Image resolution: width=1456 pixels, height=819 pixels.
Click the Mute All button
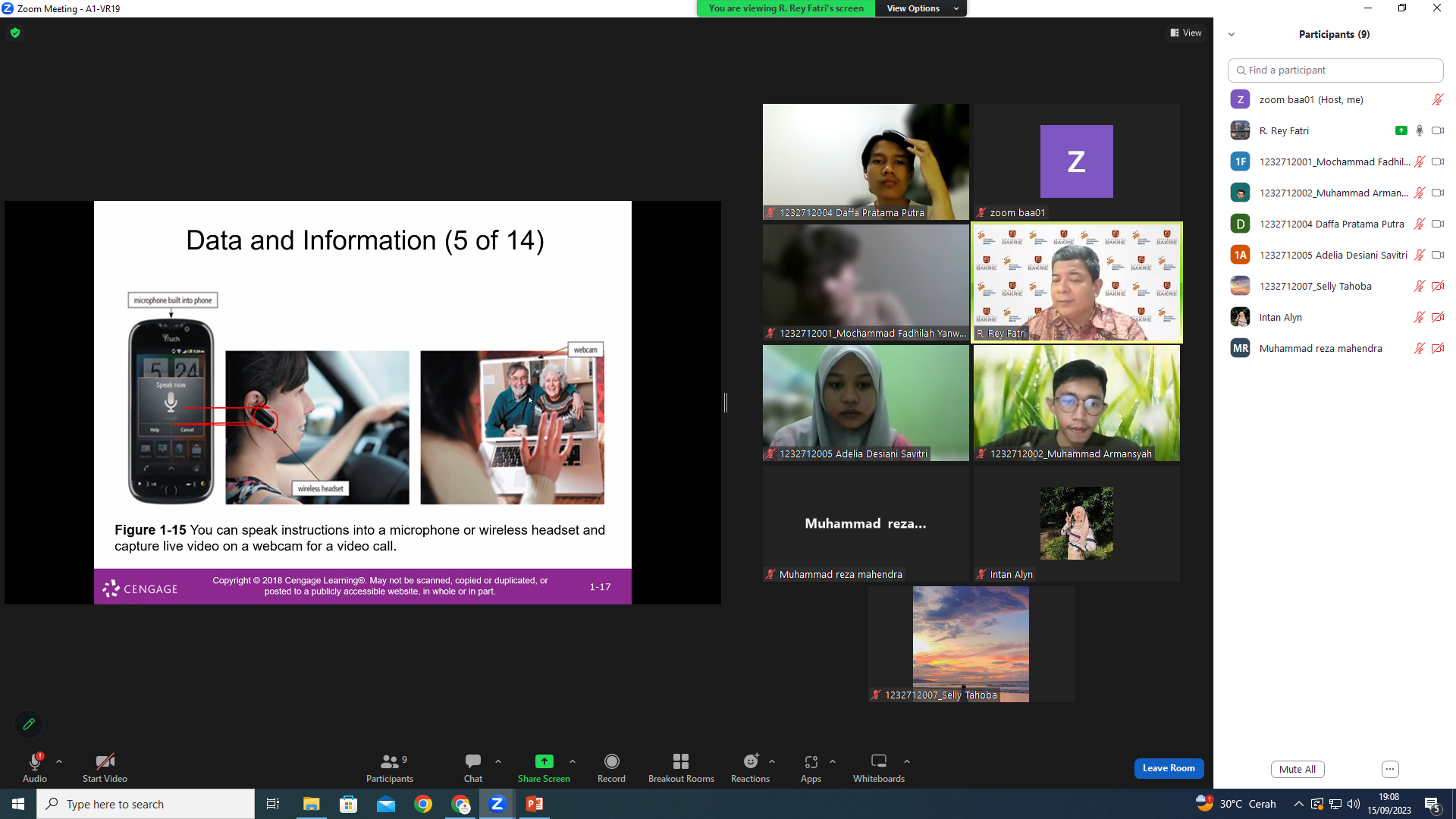pos(1298,769)
